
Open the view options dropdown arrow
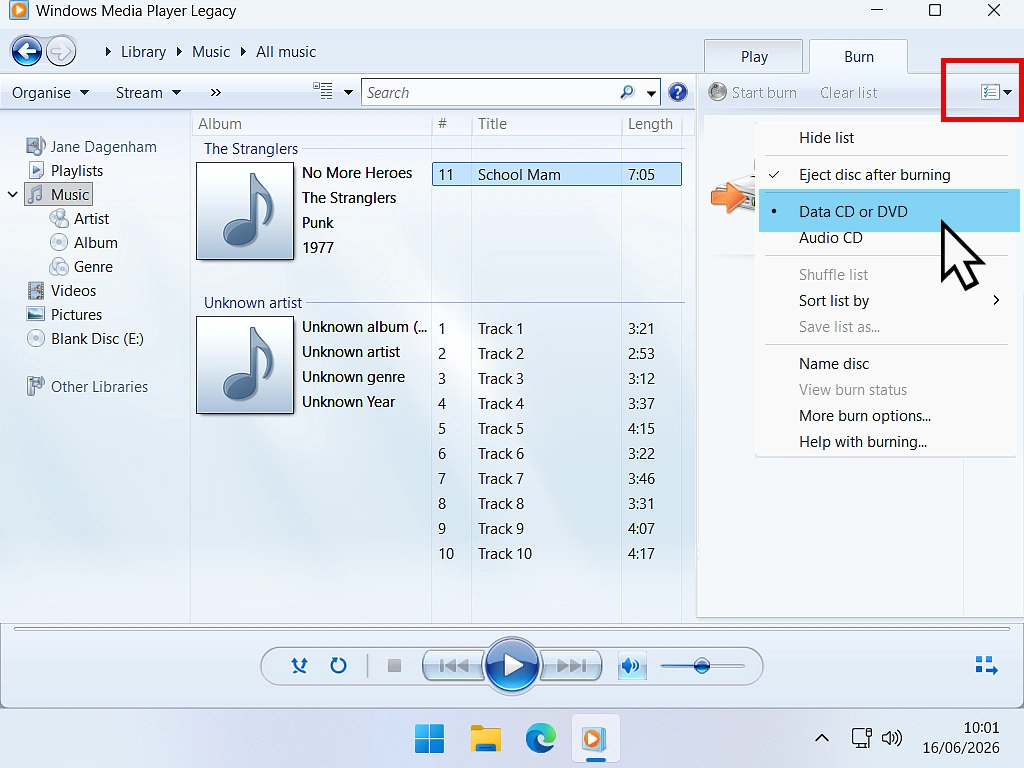tap(348, 92)
